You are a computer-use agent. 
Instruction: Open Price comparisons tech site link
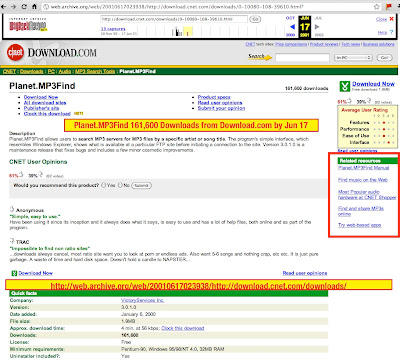[x=291, y=44]
